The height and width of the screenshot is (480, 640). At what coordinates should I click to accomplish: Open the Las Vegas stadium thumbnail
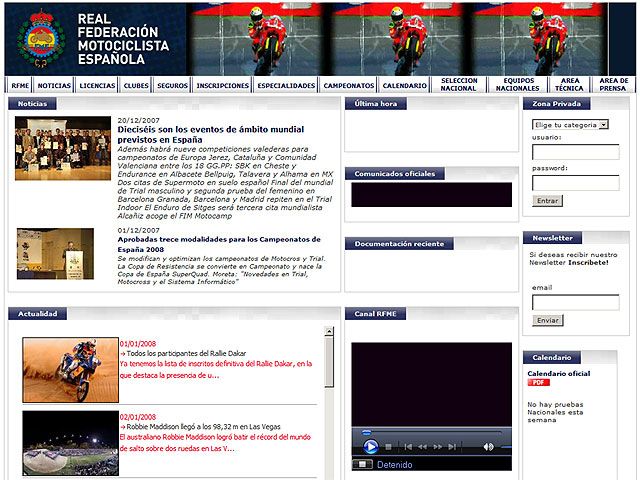click(71, 443)
